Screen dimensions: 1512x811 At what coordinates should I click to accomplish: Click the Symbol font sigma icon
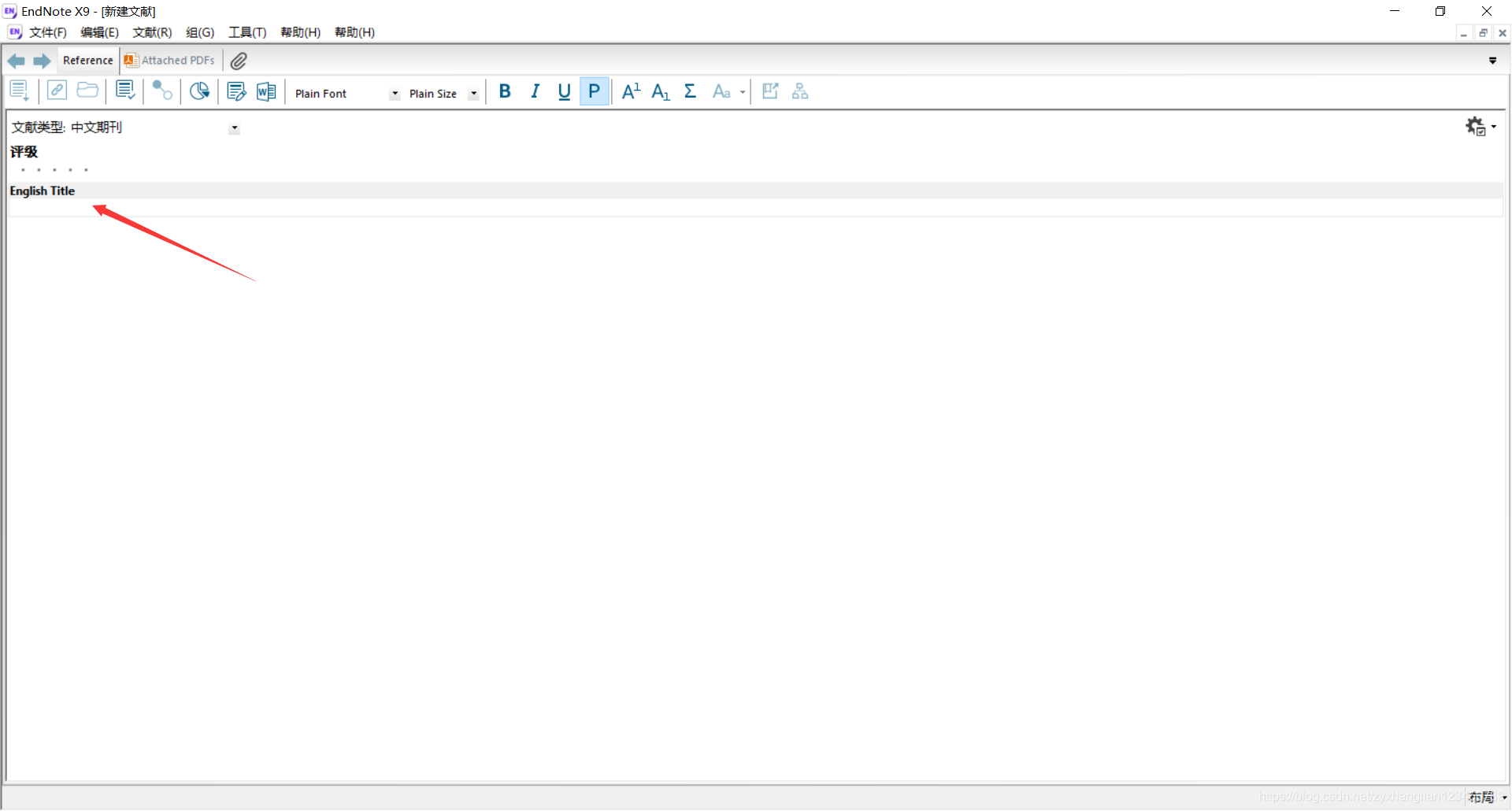point(690,91)
